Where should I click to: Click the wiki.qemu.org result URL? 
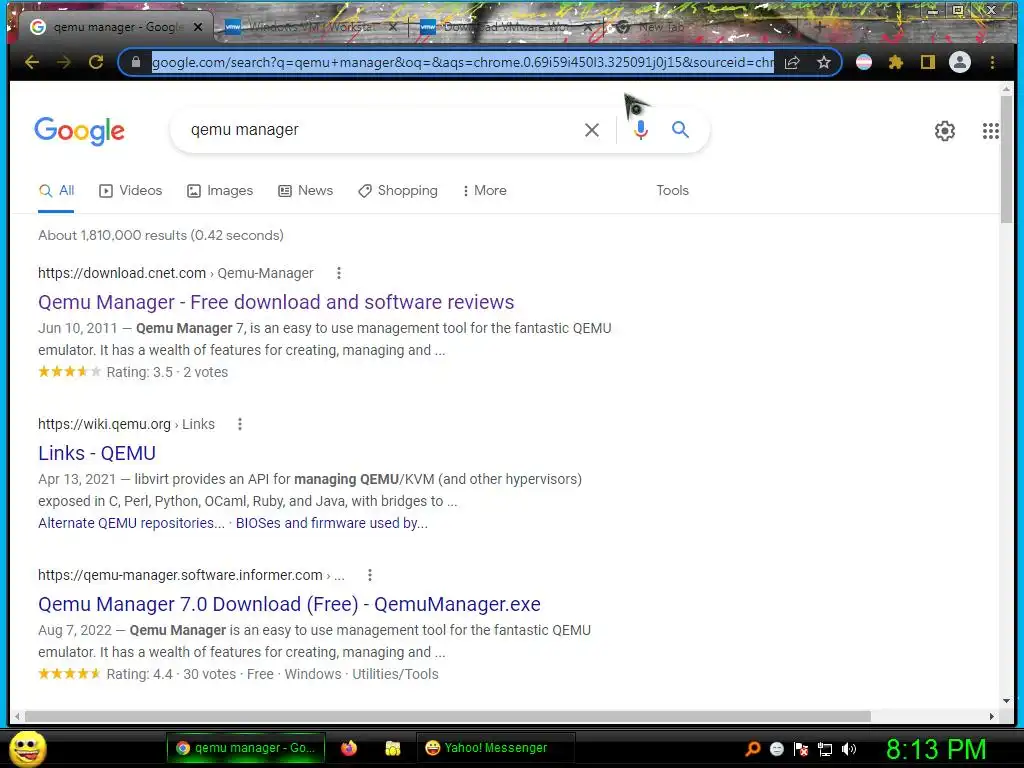(x=126, y=424)
